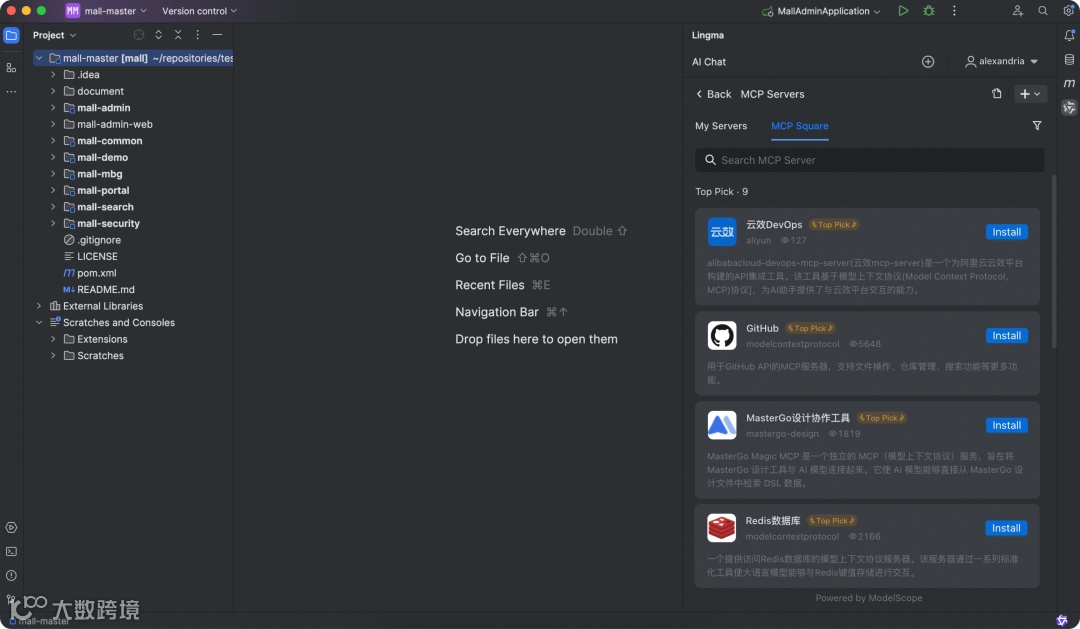Open the Services tool window icon
This screenshot has width=1080, height=629.
11,528
